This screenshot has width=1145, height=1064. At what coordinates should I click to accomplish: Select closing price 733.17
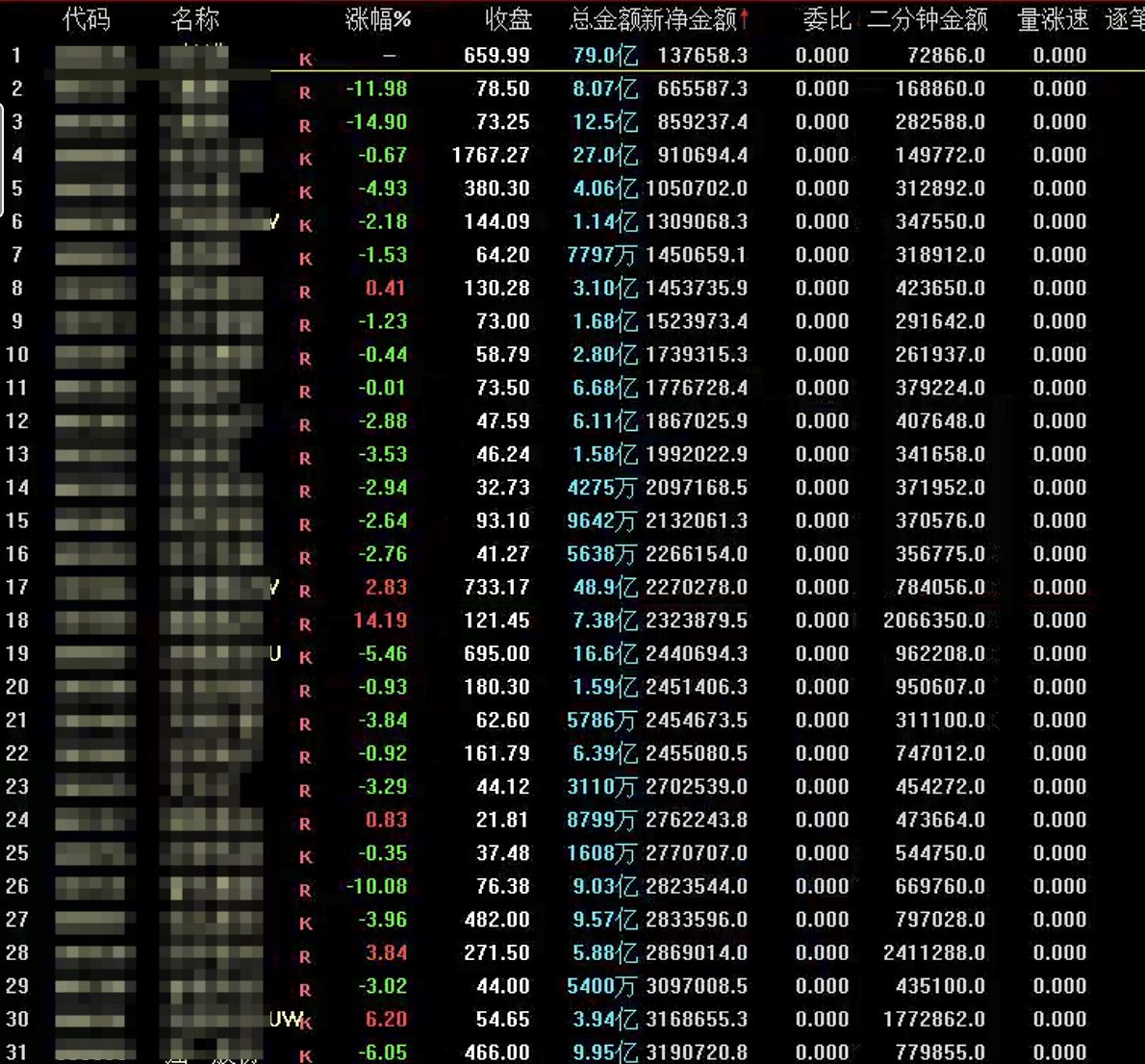pyautogui.click(x=496, y=587)
